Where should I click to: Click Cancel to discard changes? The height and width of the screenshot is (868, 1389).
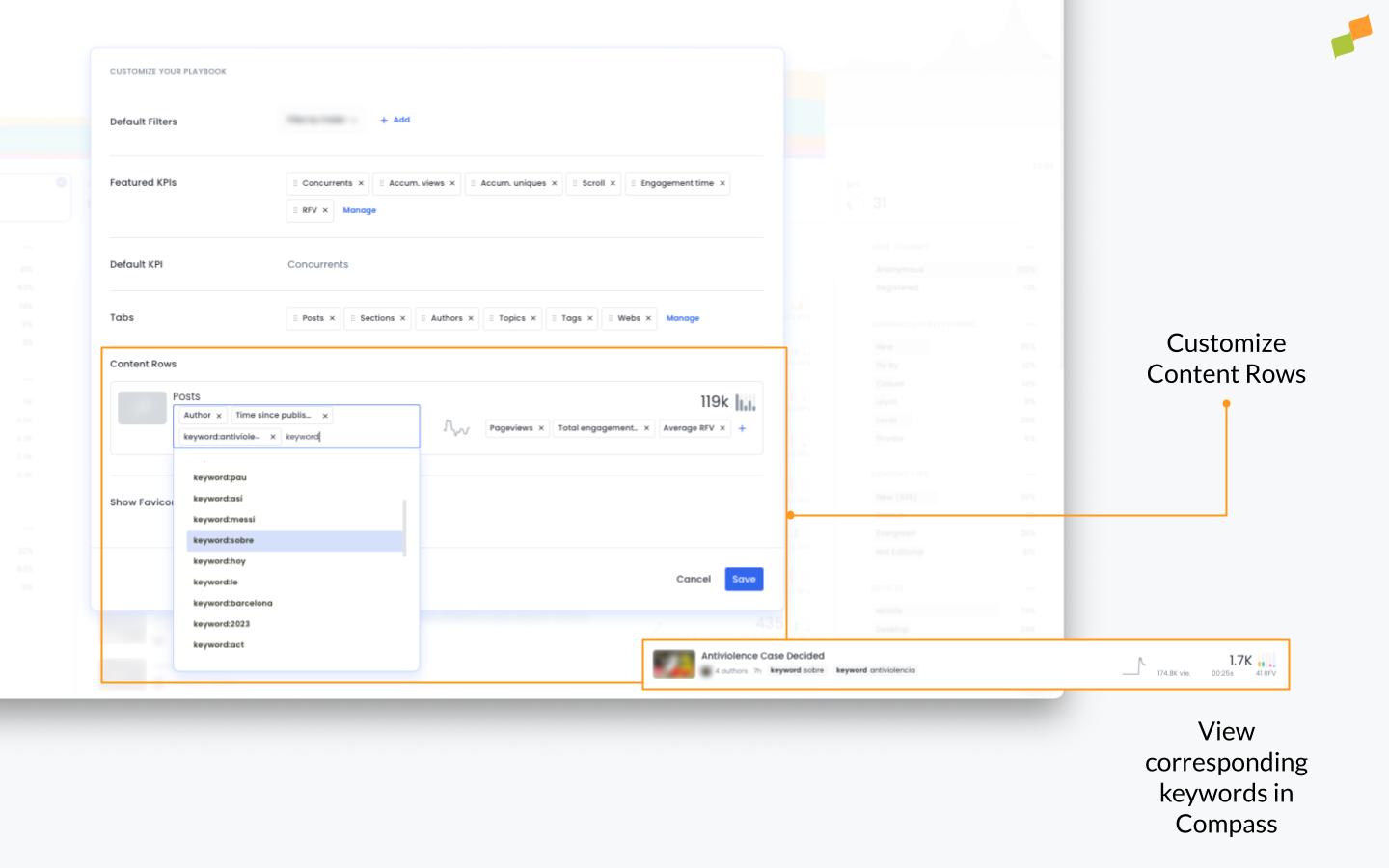point(693,579)
